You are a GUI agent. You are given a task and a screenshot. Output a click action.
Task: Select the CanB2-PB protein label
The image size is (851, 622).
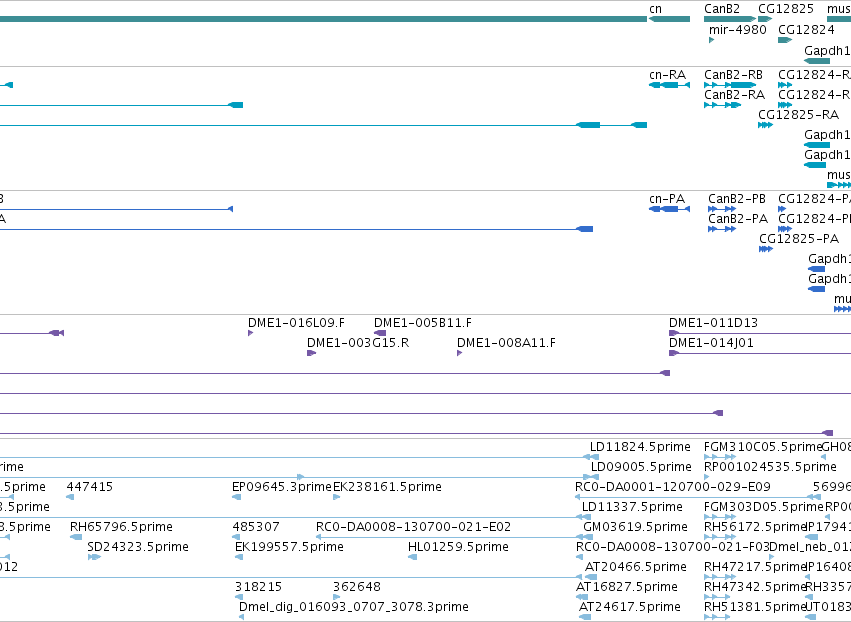pos(737,199)
